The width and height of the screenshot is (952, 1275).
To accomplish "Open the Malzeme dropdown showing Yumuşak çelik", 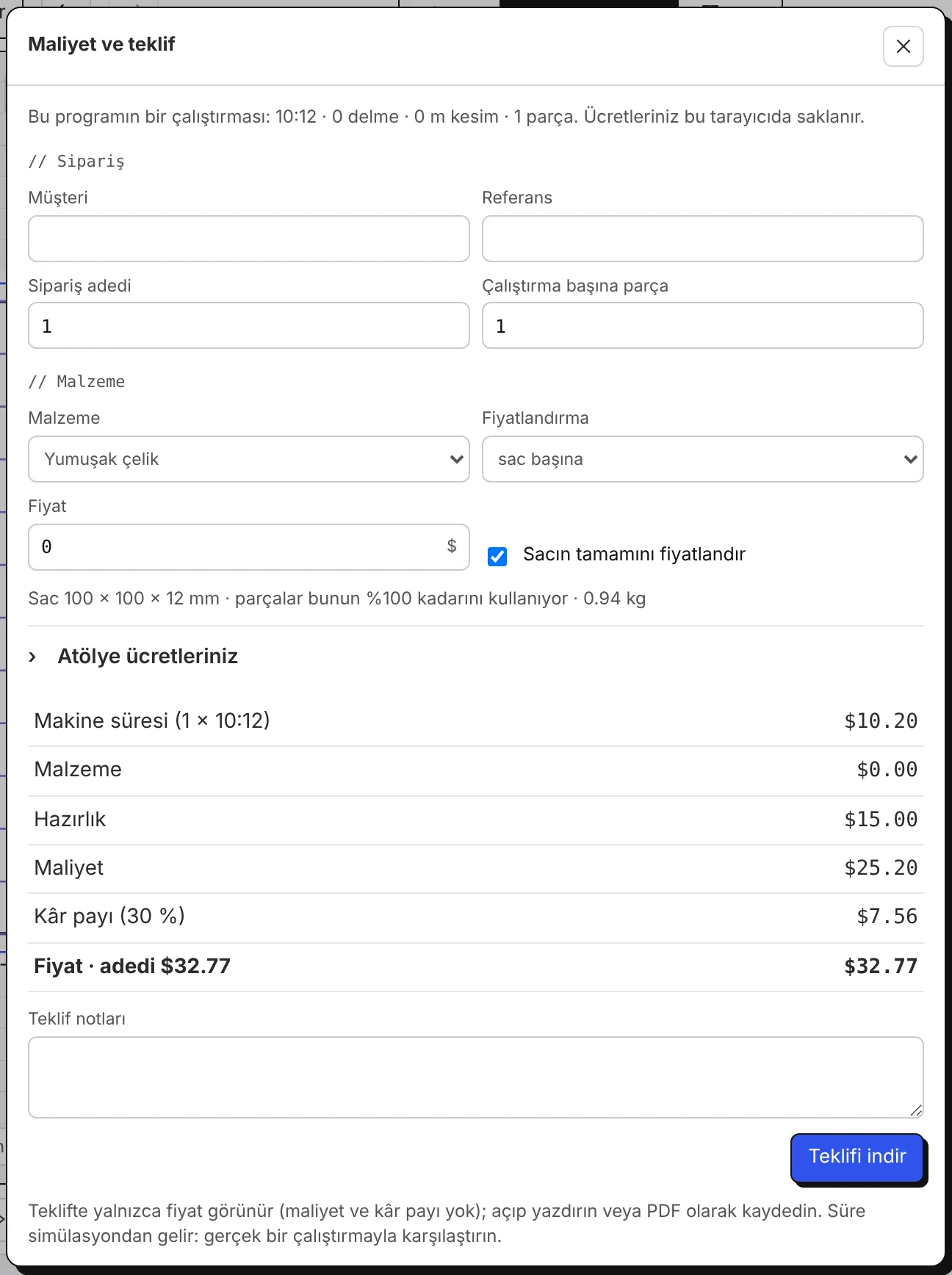I will click(x=249, y=459).
